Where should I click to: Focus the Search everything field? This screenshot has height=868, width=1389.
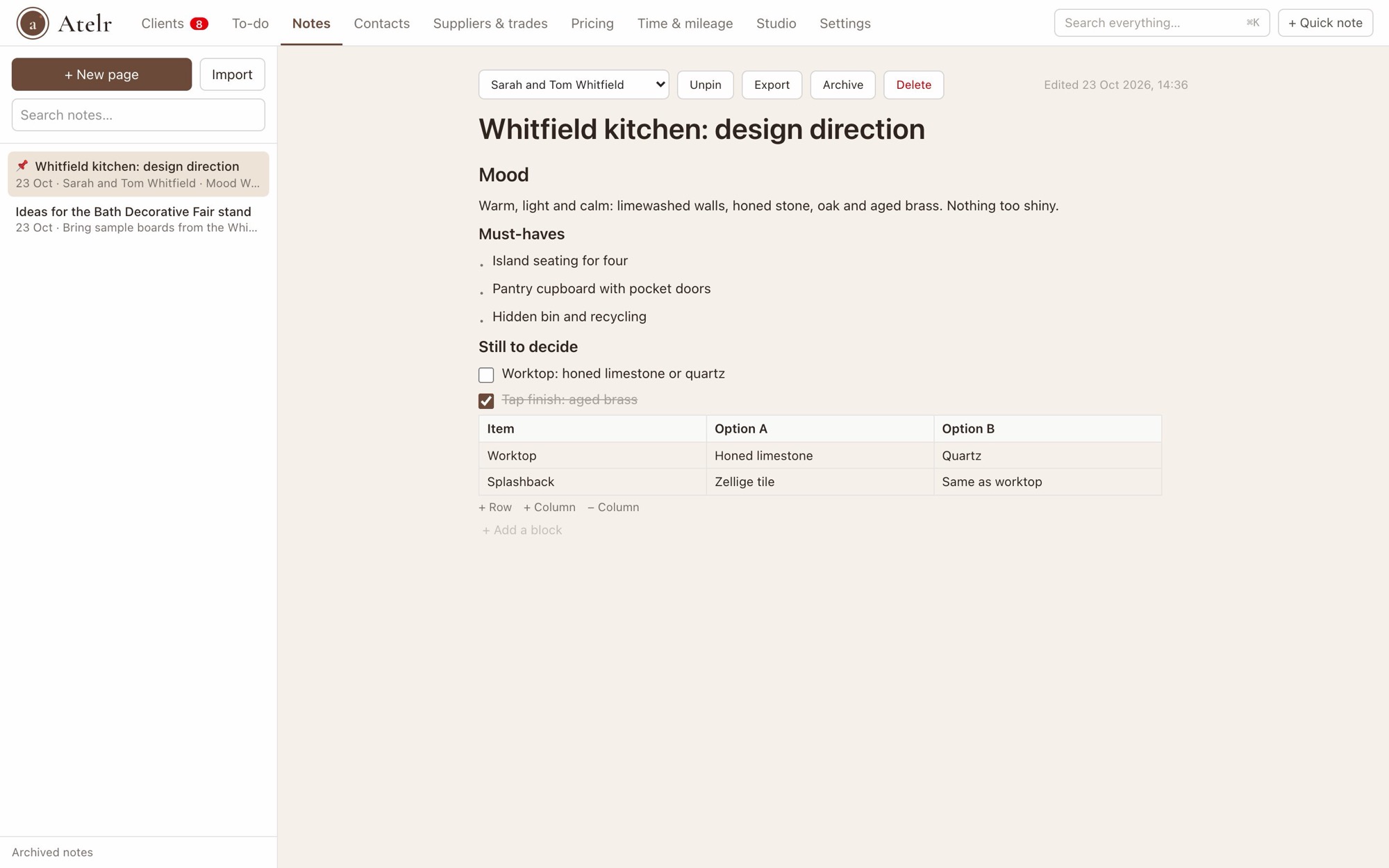tap(1161, 23)
